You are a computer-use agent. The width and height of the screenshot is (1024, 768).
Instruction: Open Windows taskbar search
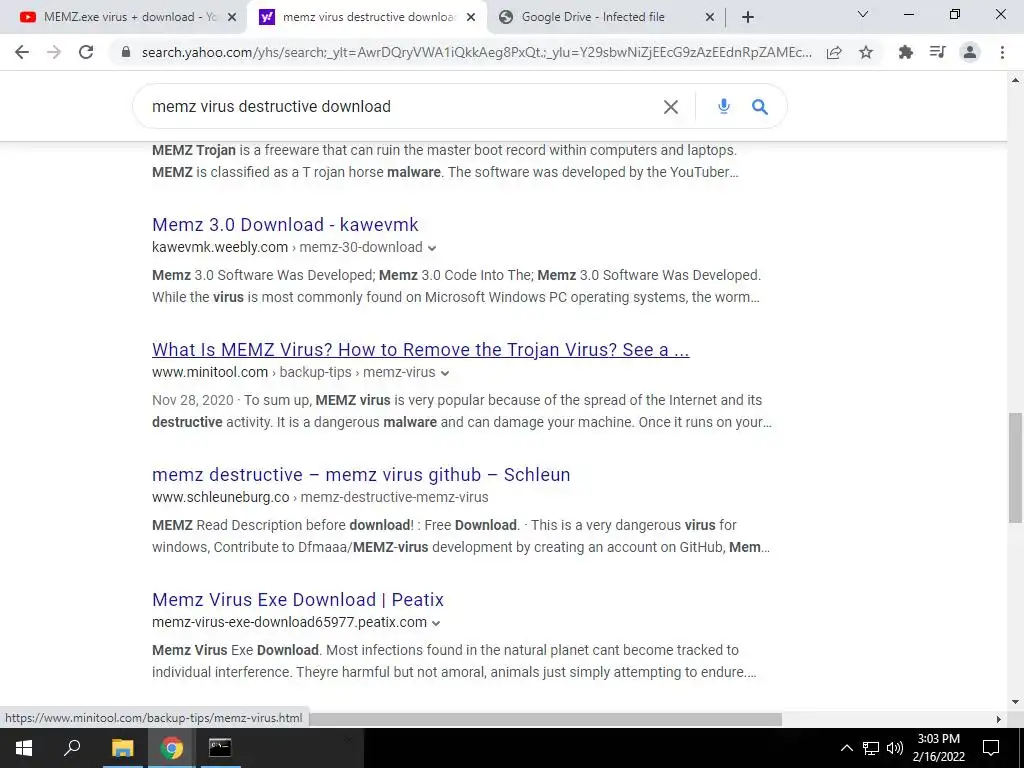point(72,748)
